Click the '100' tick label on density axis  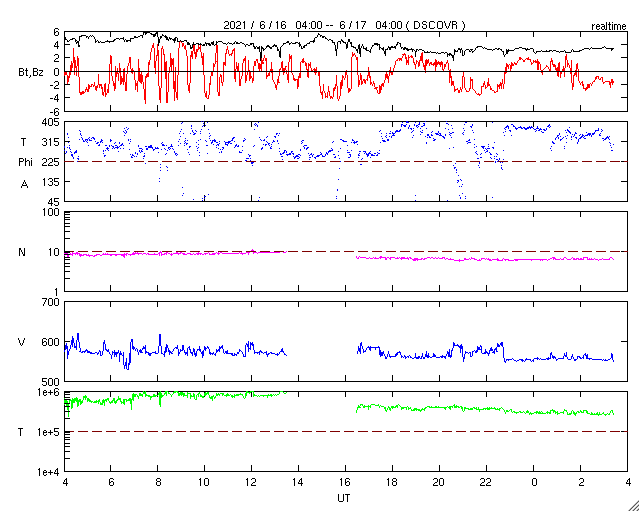click(52, 213)
